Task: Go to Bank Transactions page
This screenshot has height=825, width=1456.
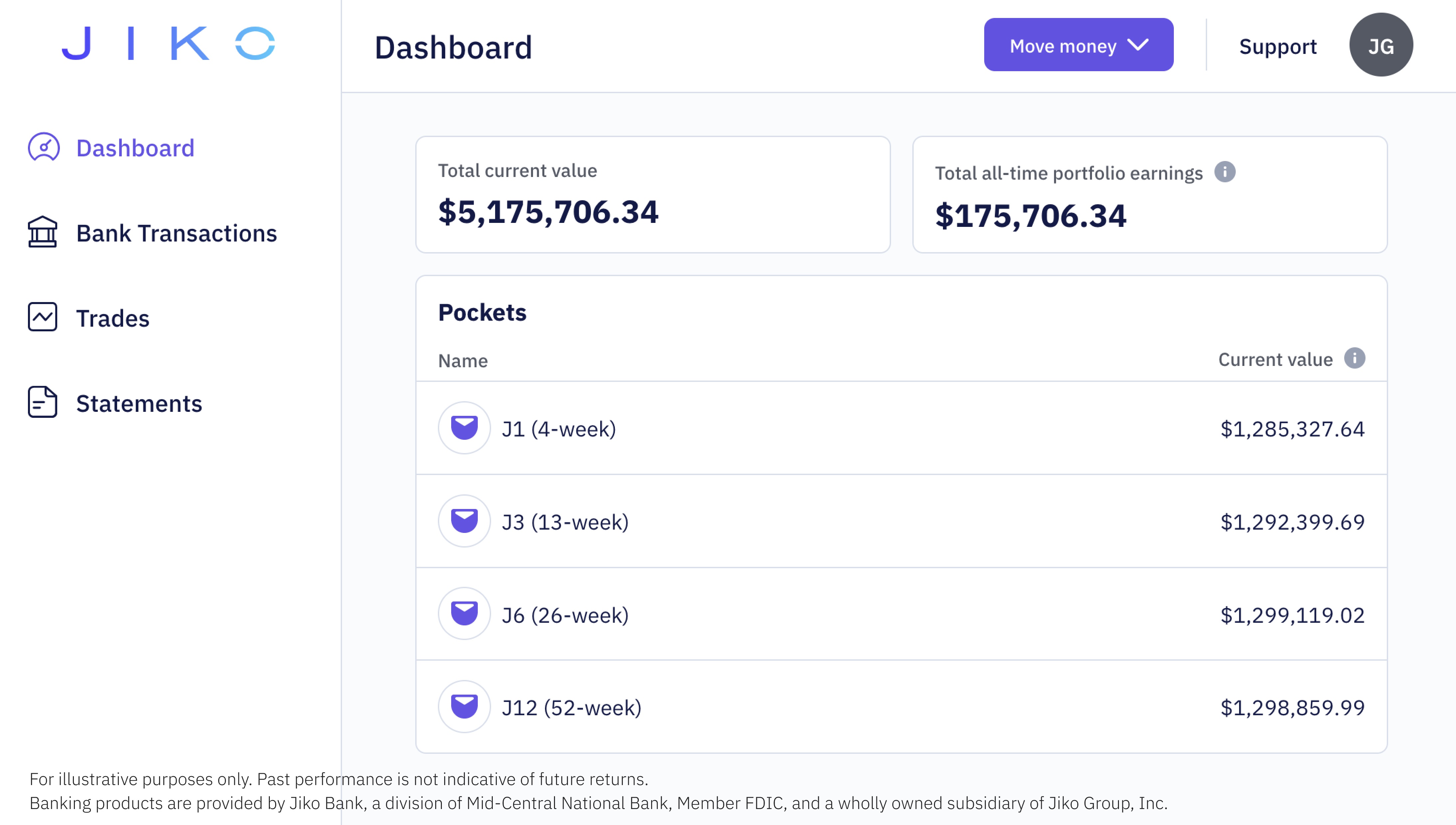Action: click(176, 234)
